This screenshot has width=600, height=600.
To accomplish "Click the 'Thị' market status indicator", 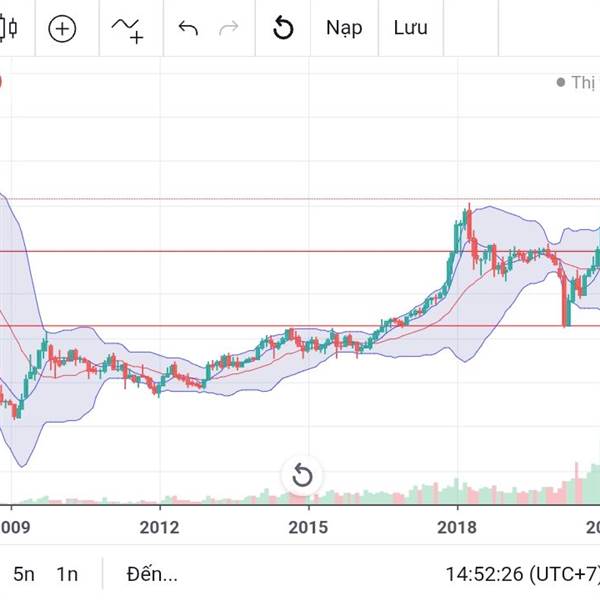I will pyautogui.click(x=576, y=83).
